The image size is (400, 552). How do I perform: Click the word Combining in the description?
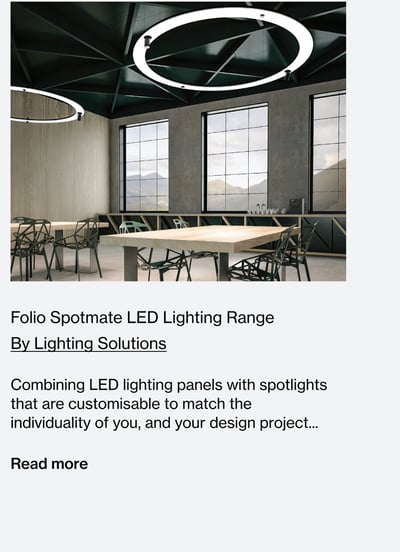coord(48,385)
